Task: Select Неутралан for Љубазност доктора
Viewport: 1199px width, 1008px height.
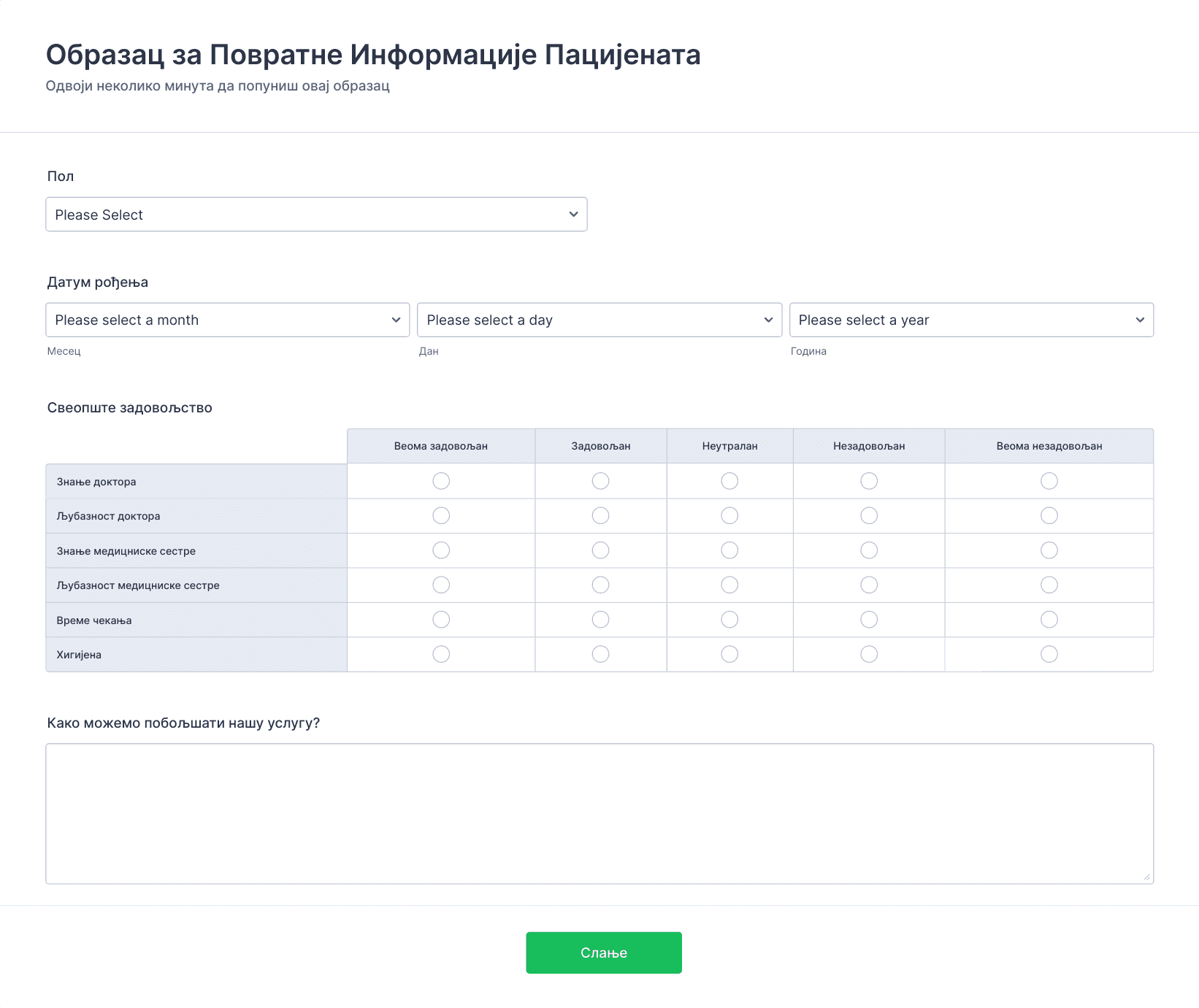Action: 729,515
